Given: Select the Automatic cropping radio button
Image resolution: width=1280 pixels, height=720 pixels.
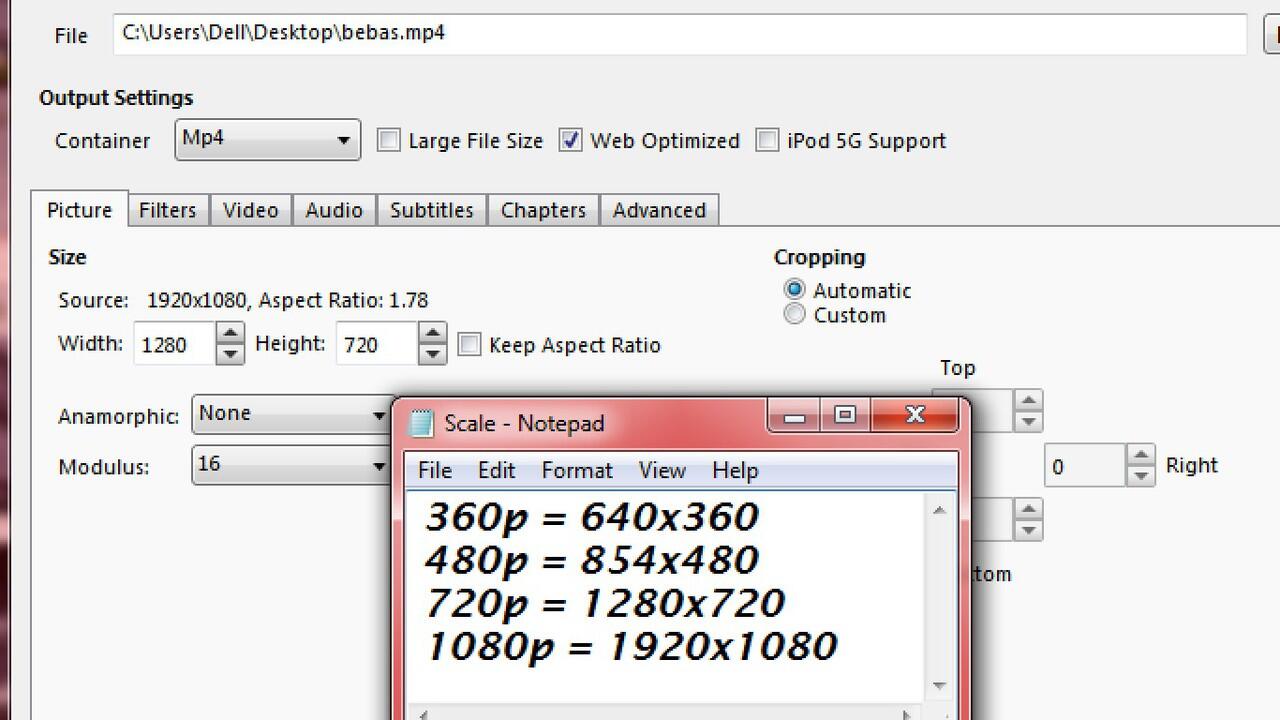Looking at the screenshot, I should [x=794, y=290].
